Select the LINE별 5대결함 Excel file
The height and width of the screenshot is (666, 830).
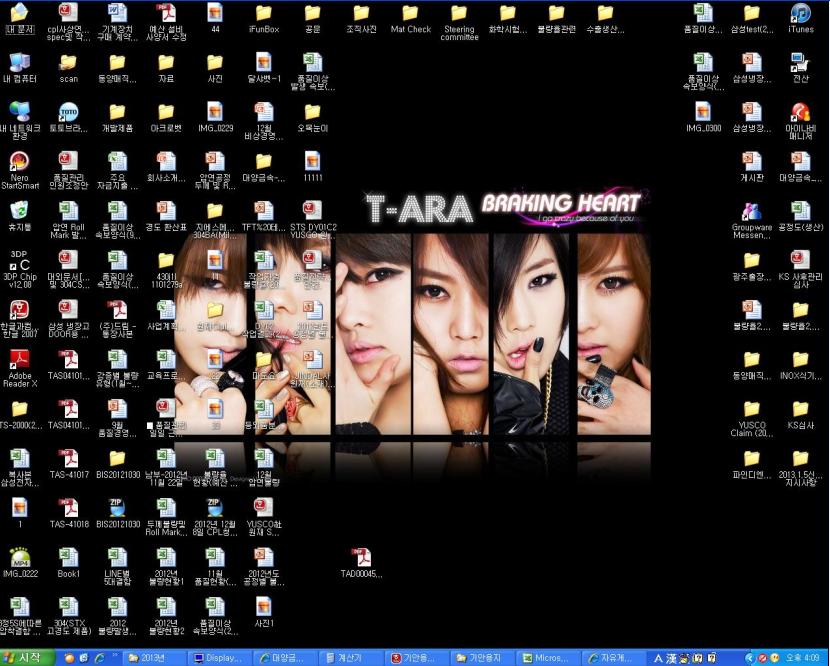[117, 566]
